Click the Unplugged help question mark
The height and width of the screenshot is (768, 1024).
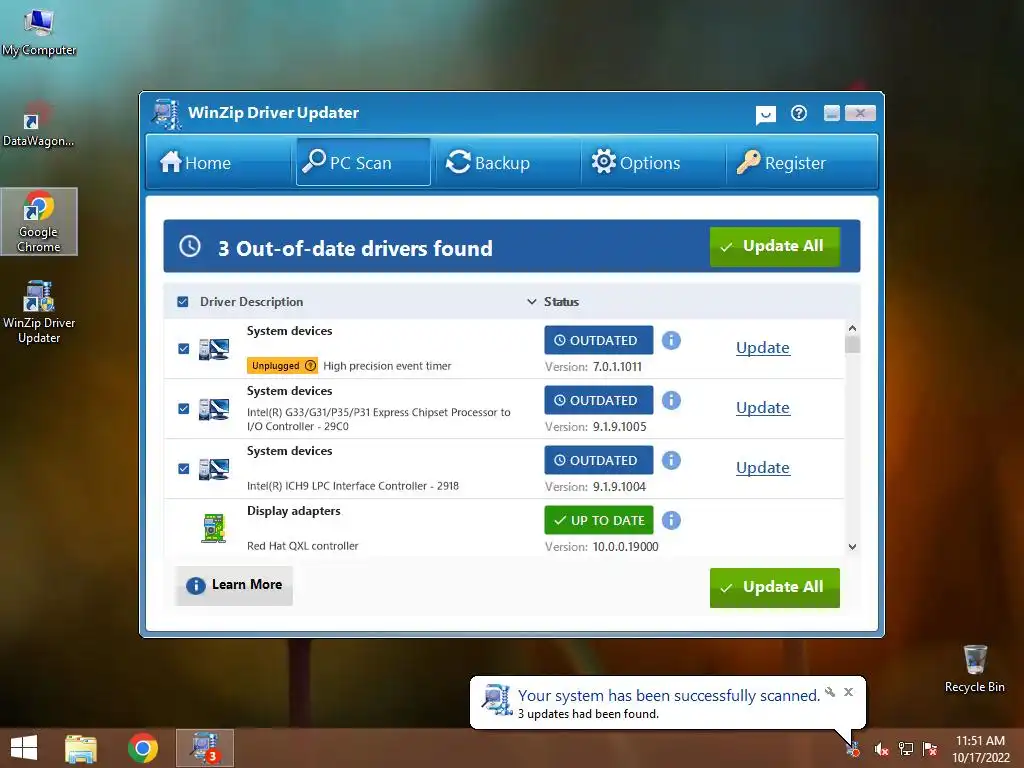click(310, 366)
